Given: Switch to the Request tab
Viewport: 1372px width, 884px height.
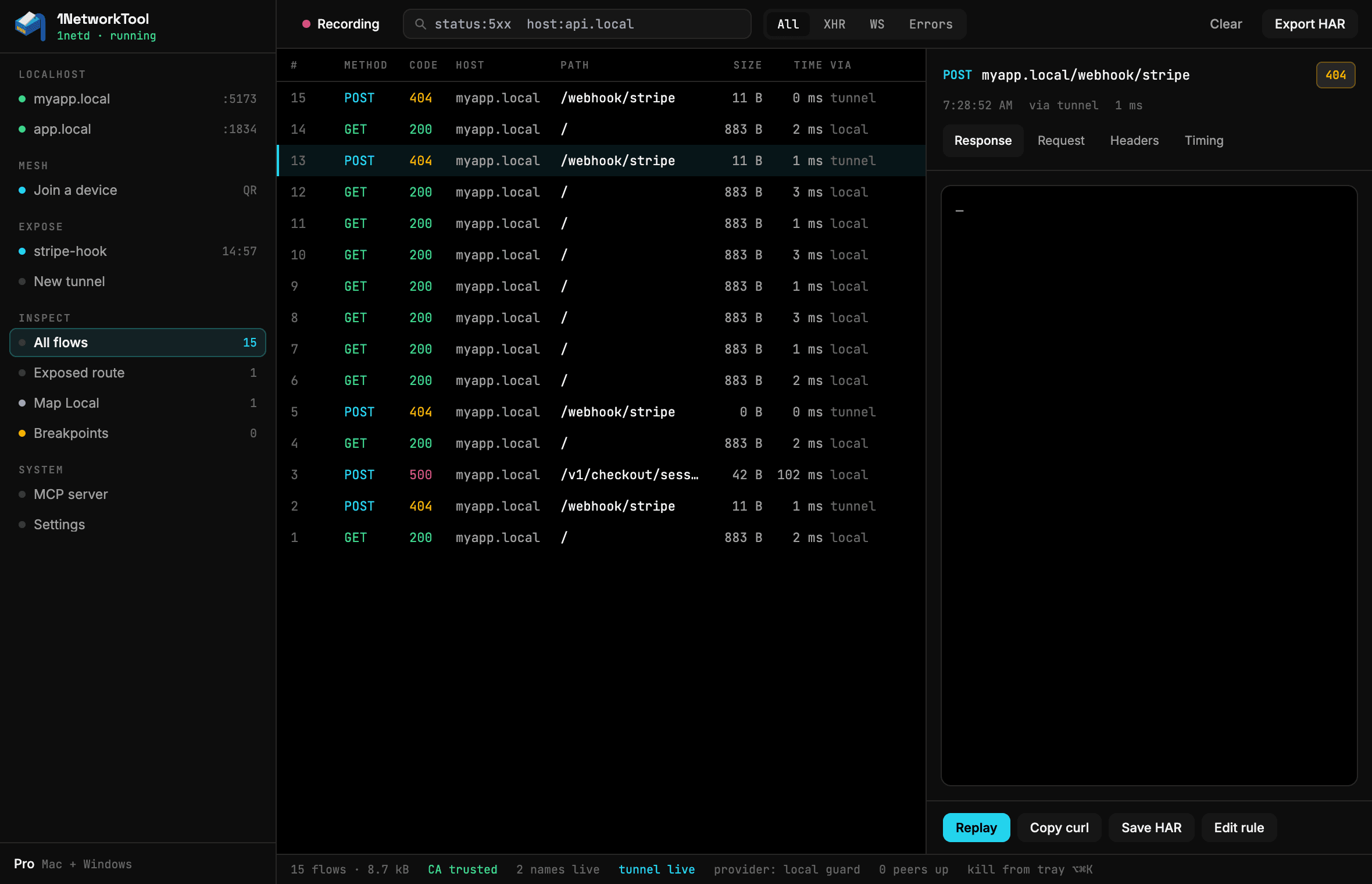Looking at the screenshot, I should coord(1061,141).
